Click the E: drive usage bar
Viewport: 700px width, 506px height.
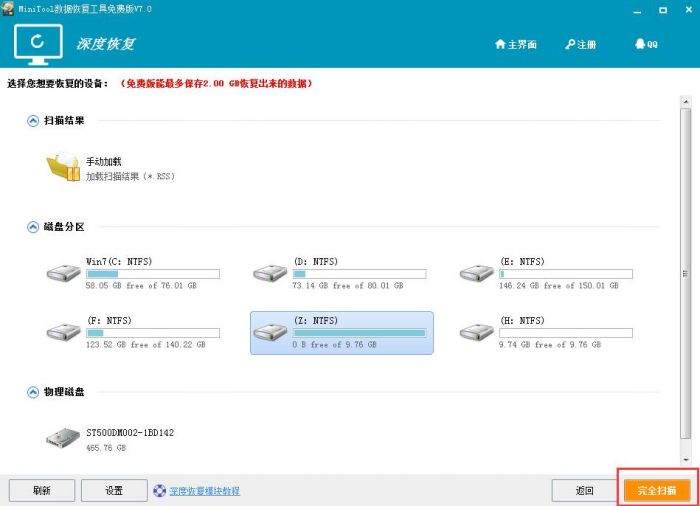pos(566,274)
